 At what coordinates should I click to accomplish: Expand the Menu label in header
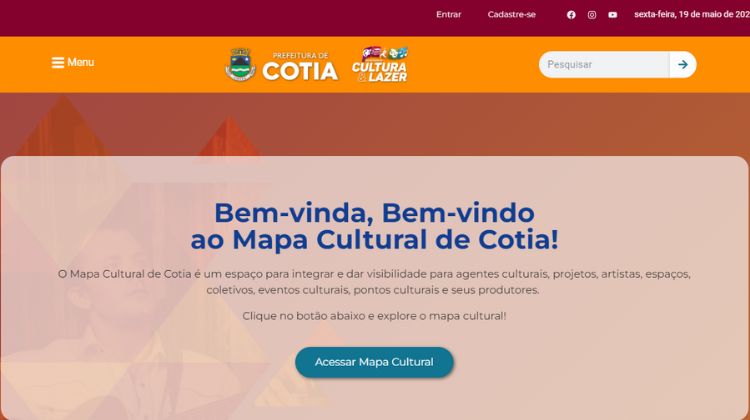[x=80, y=62]
